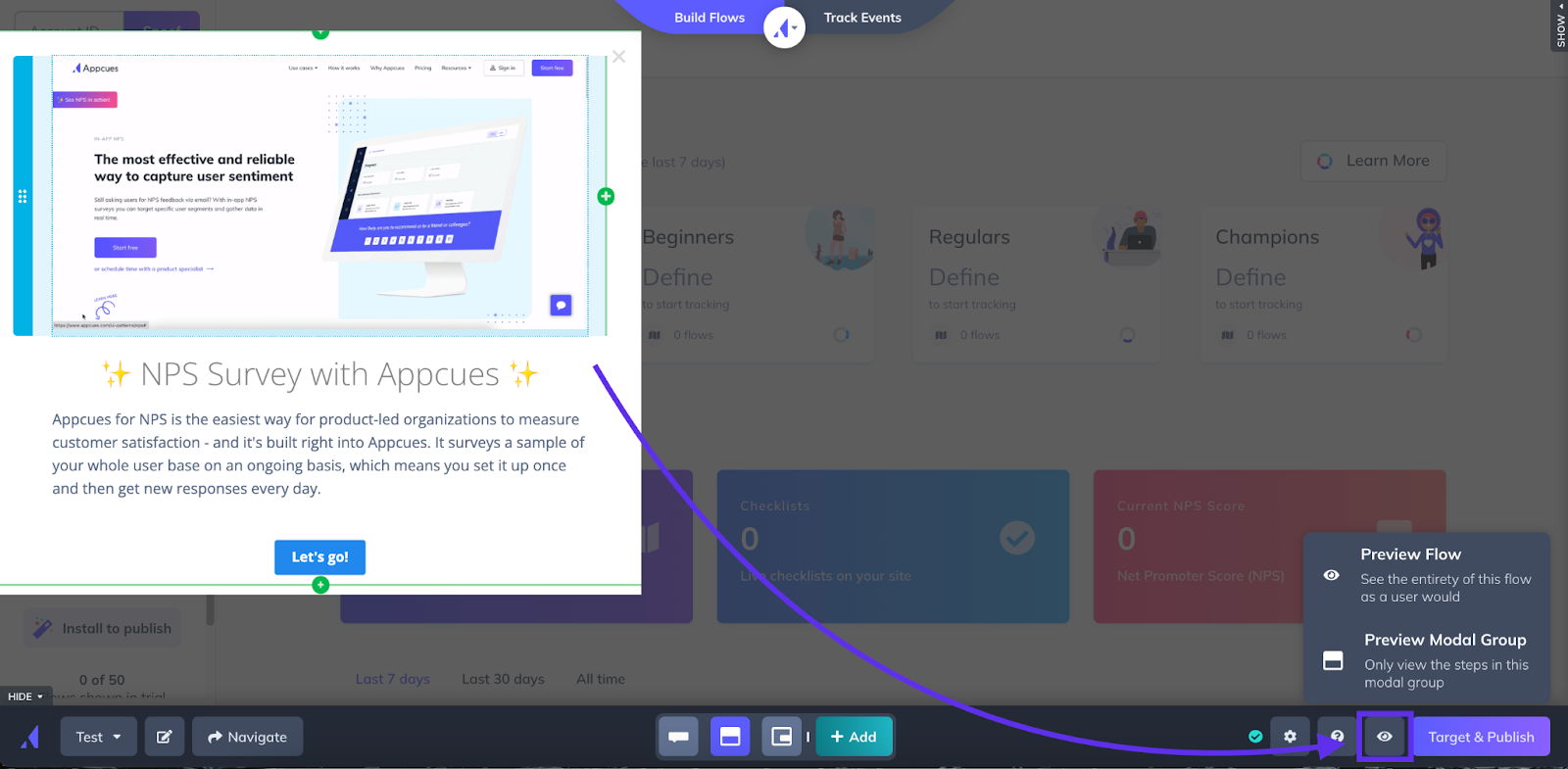The image size is (1568, 769).
Task: Click Define link in Beginners card
Action: click(678, 277)
